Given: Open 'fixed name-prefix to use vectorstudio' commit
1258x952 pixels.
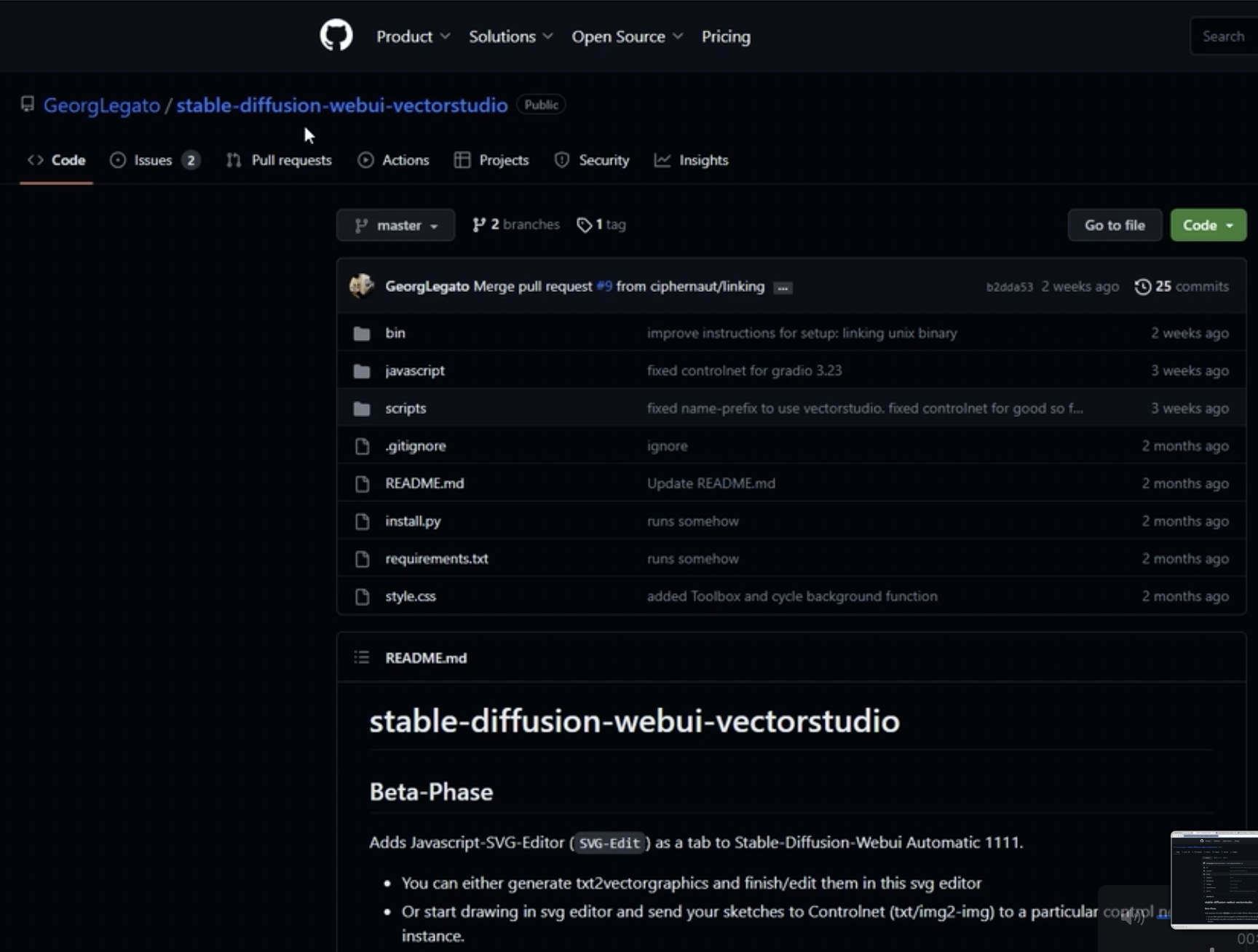Looking at the screenshot, I should [865, 408].
